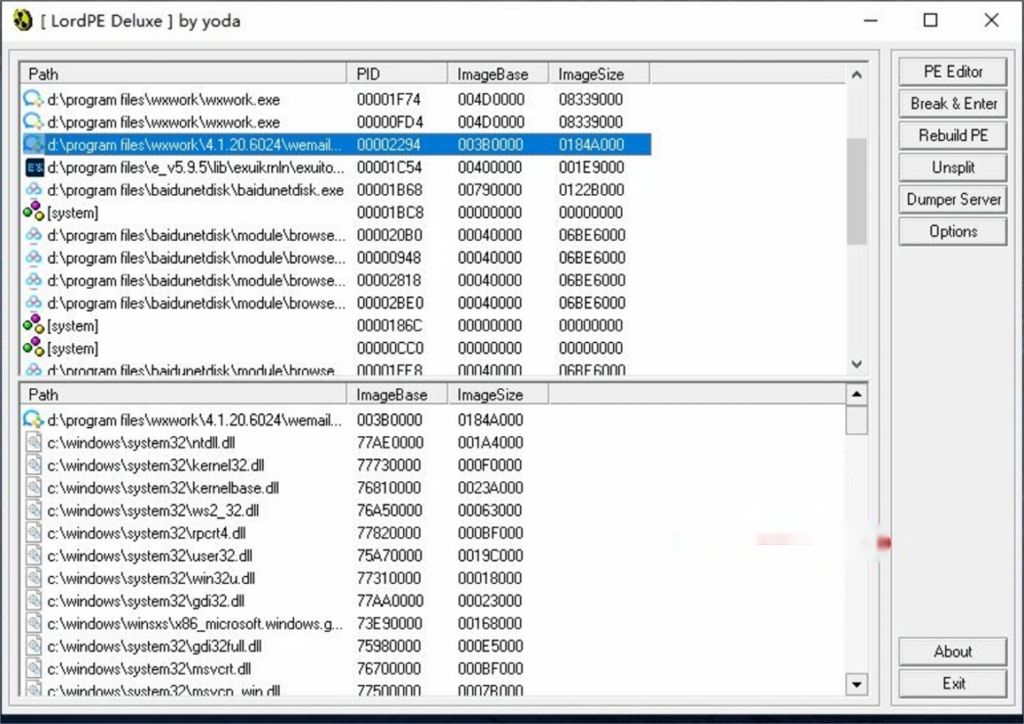The height and width of the screenshot is (724, 1024).
Task: Click the exuikrnln process icon
Action: tap(34, 167)
